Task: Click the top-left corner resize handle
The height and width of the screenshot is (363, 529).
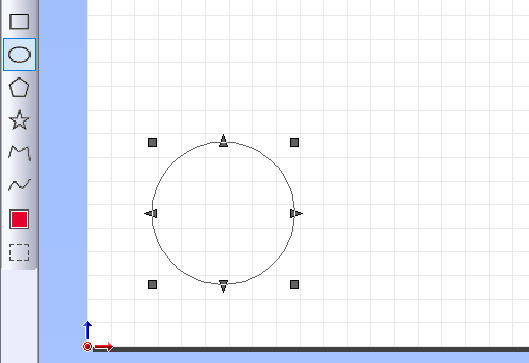Action: (x=152, y=143)
